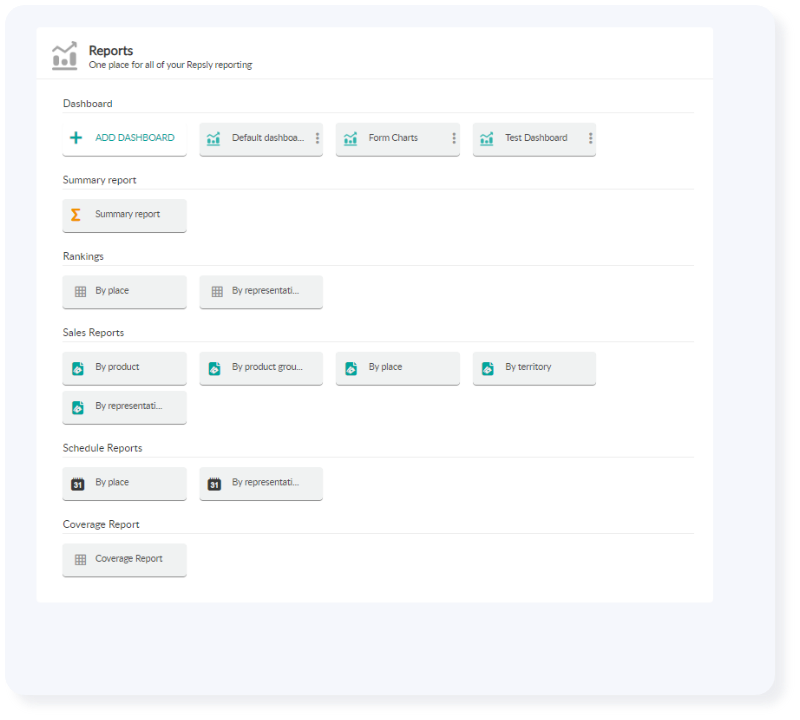Select the sales icon on By product report
Viewport: 800px width, 720px height.
pos(80,368)
